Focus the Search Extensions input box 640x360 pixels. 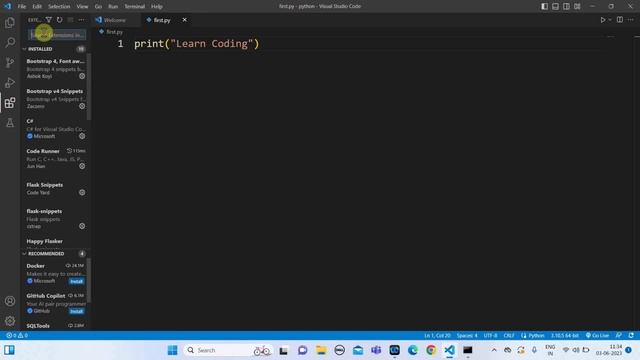click(57, 35)
